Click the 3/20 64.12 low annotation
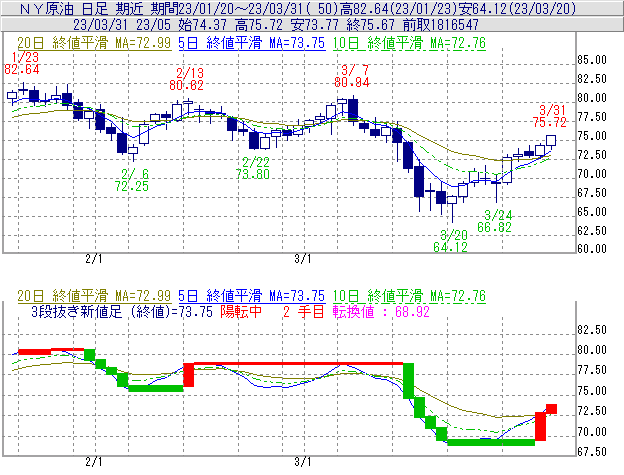 pos(450,241)
